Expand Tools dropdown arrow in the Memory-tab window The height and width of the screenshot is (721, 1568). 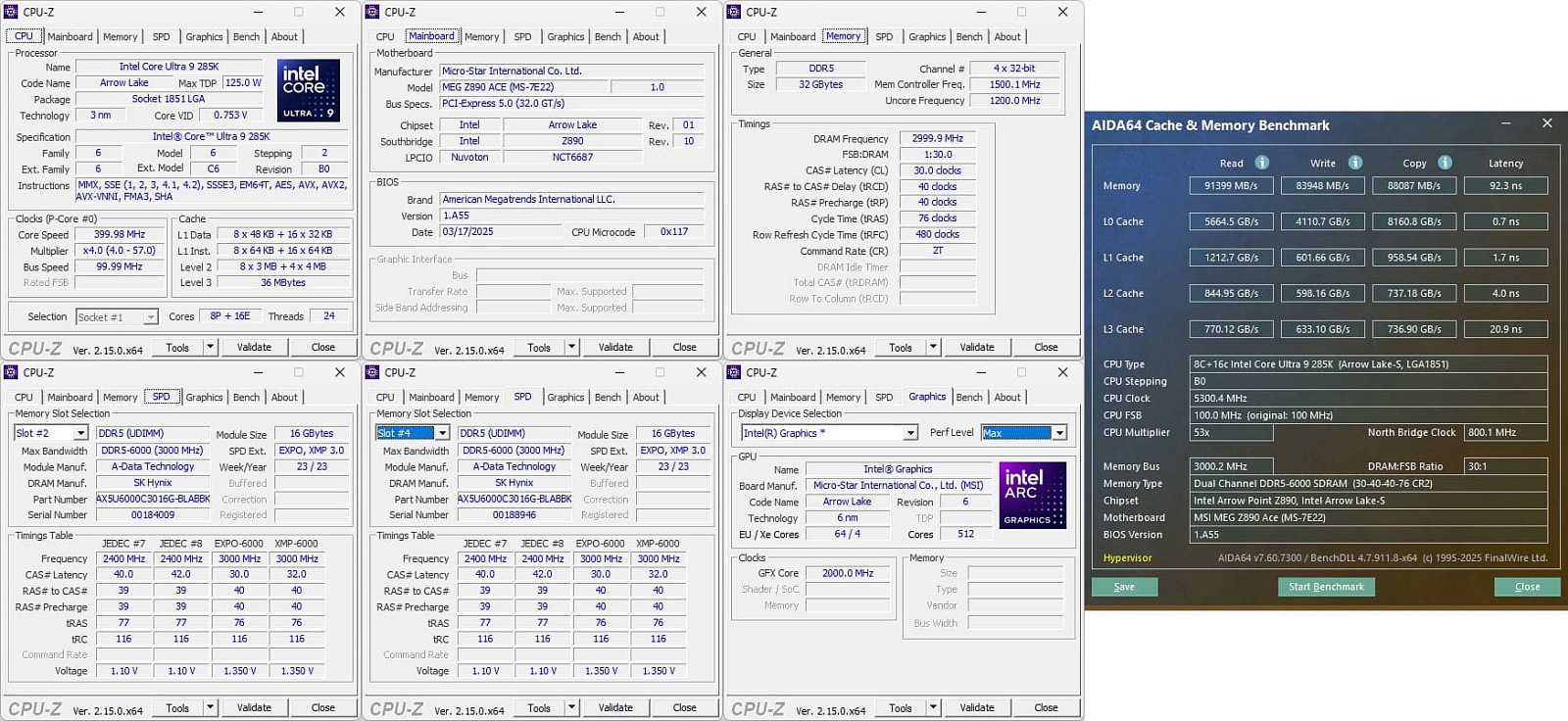pos(933,347)
